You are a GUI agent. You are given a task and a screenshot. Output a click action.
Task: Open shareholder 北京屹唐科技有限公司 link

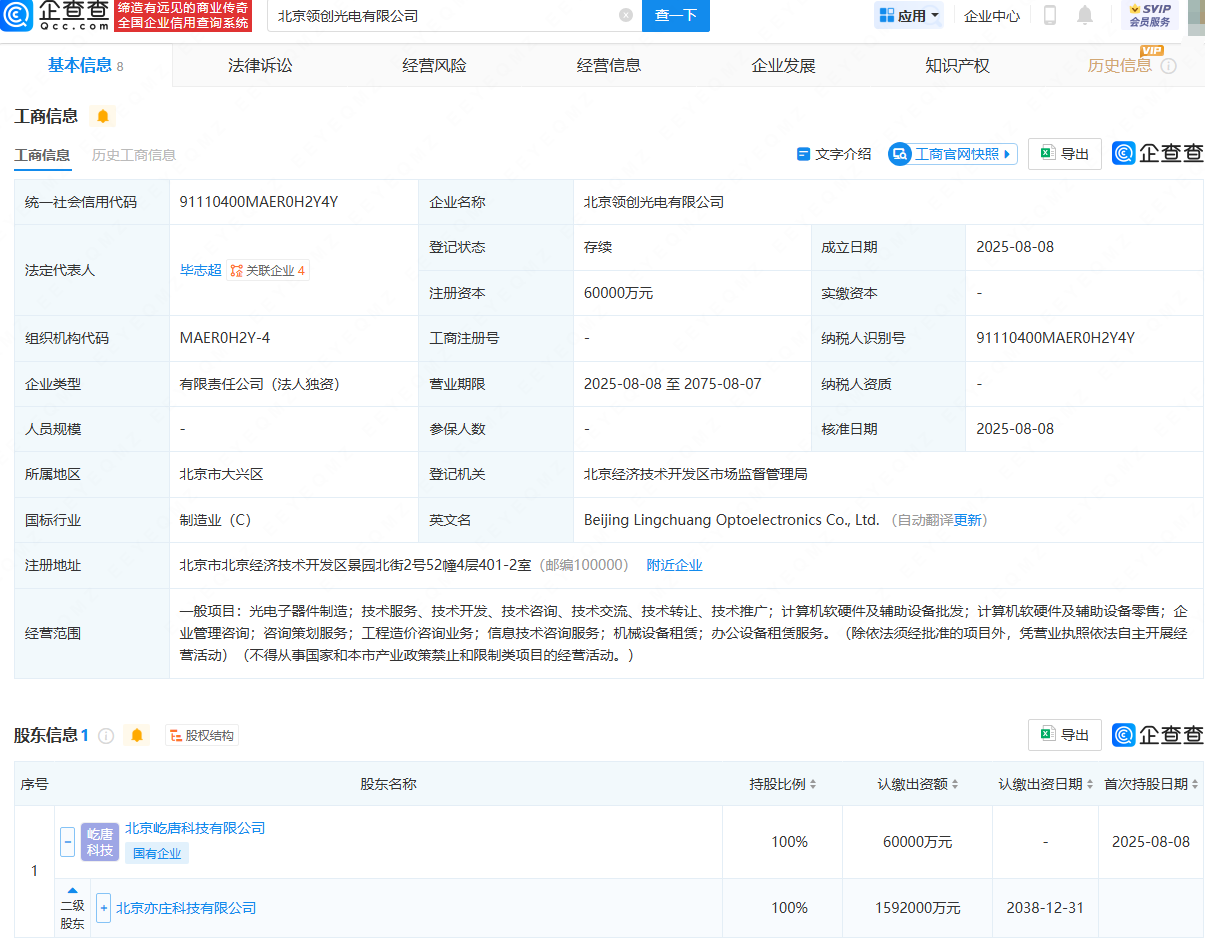[x=195, y=828]
